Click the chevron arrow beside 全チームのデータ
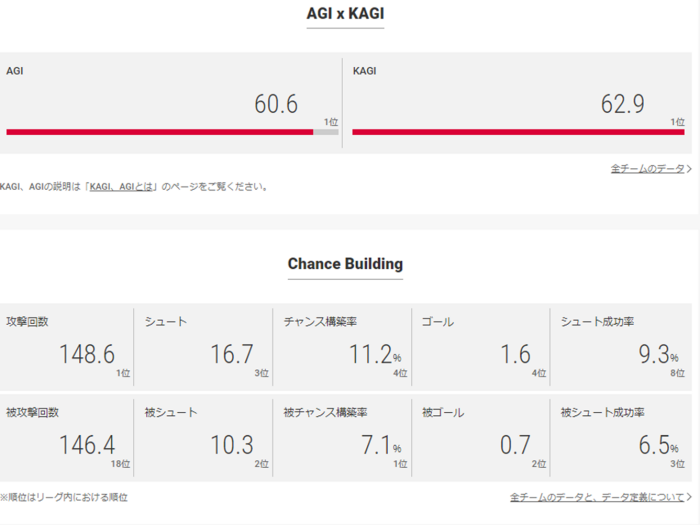The image size is (700, 525). point(689,169)
